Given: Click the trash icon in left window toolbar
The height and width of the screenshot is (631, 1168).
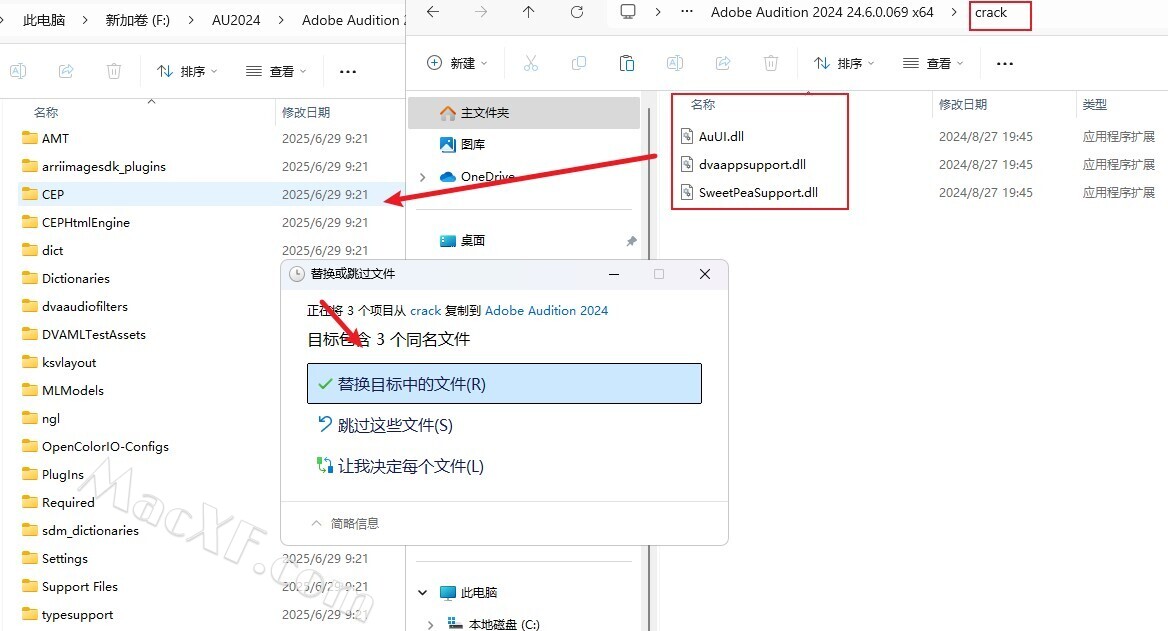Looking at the screenshot, I should tap(114, 71).
